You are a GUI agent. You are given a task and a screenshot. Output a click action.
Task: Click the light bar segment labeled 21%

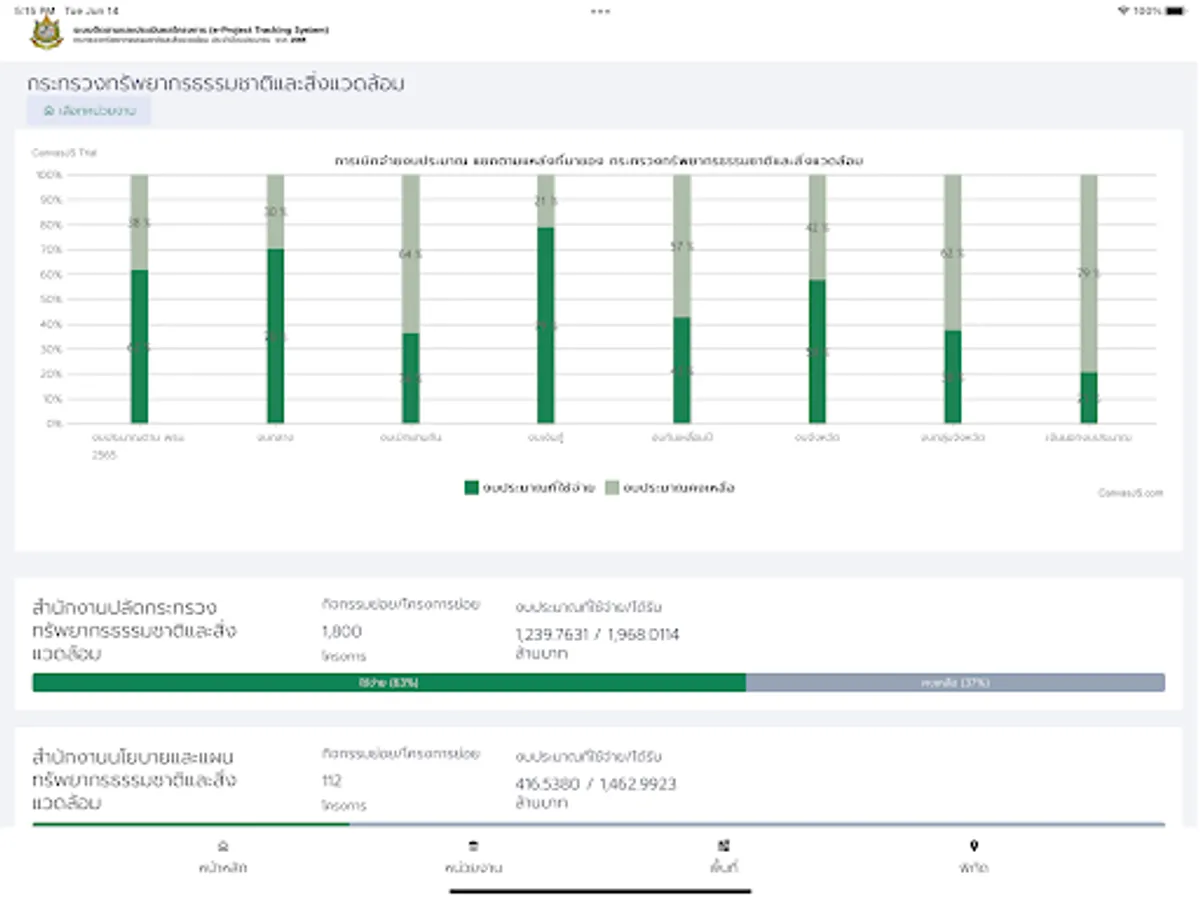click(x=546, y=201)
